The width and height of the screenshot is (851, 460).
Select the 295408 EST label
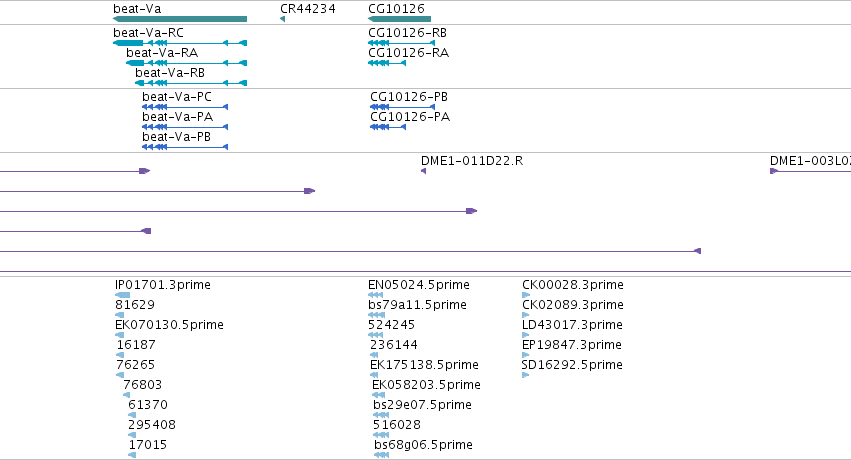pos(152,425)
